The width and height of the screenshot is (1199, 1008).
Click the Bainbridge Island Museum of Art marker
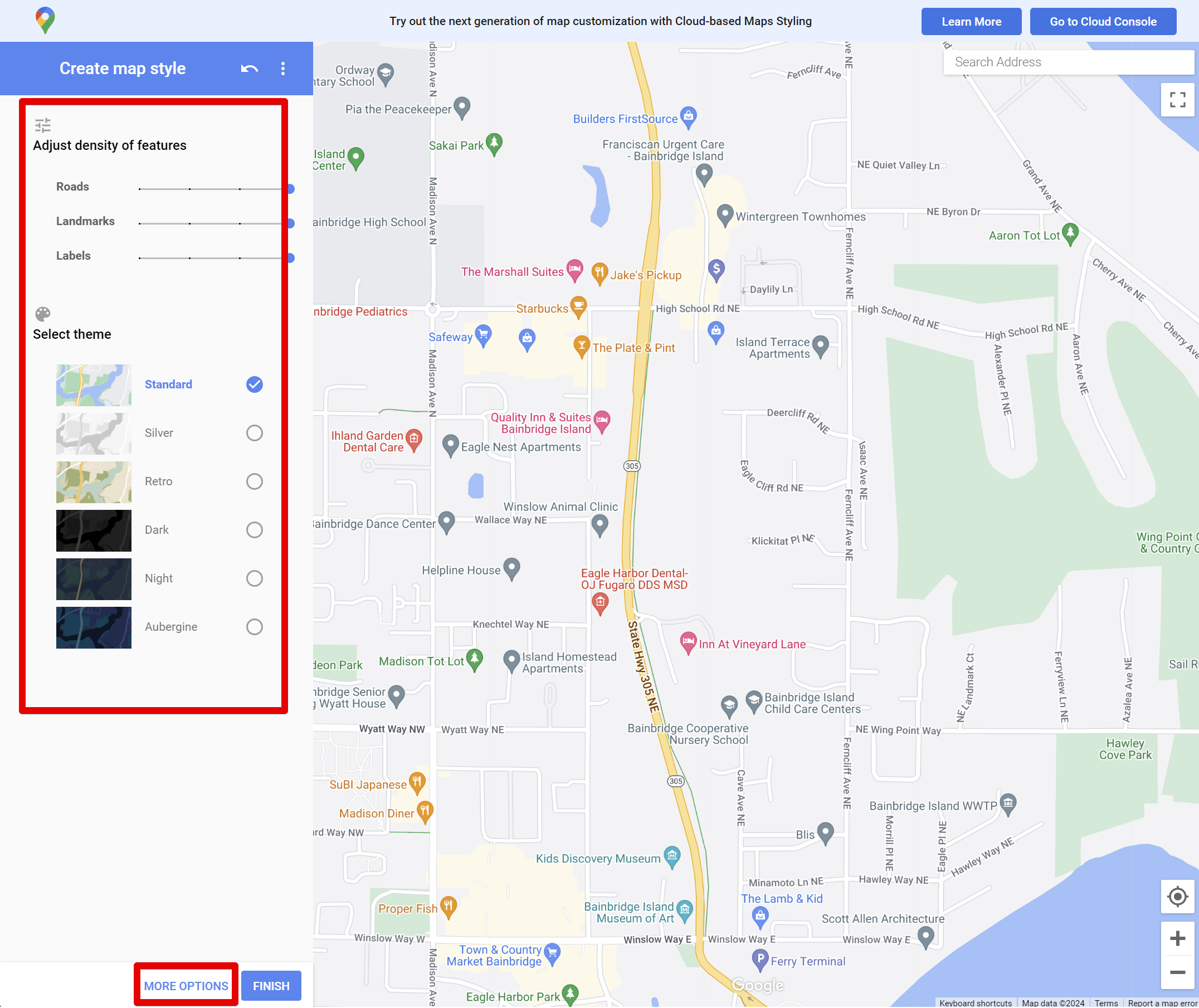coord(684,911)
